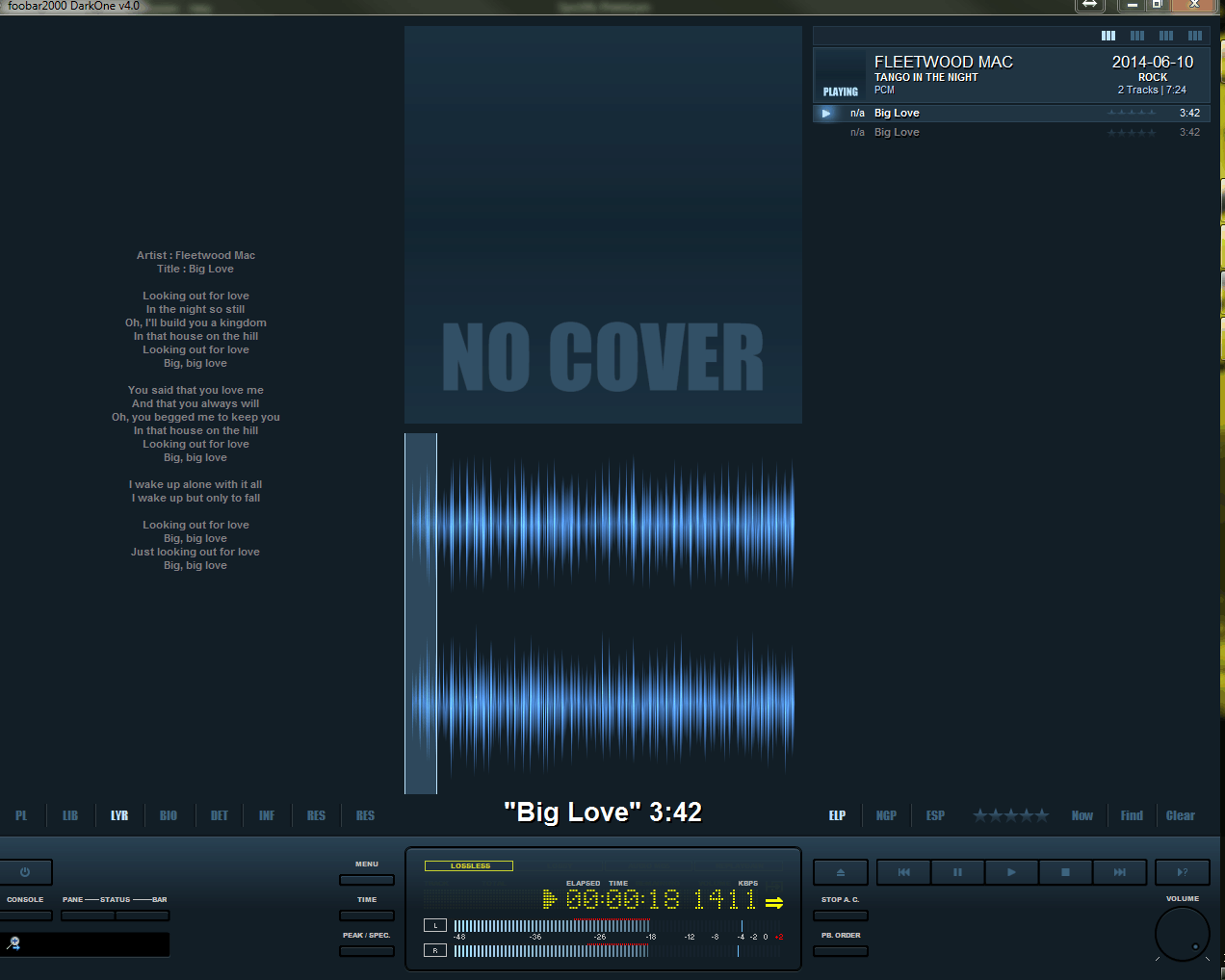1225x980 pixels.
Task: Skip to the next track
Action: click(x=1119, y=872)
